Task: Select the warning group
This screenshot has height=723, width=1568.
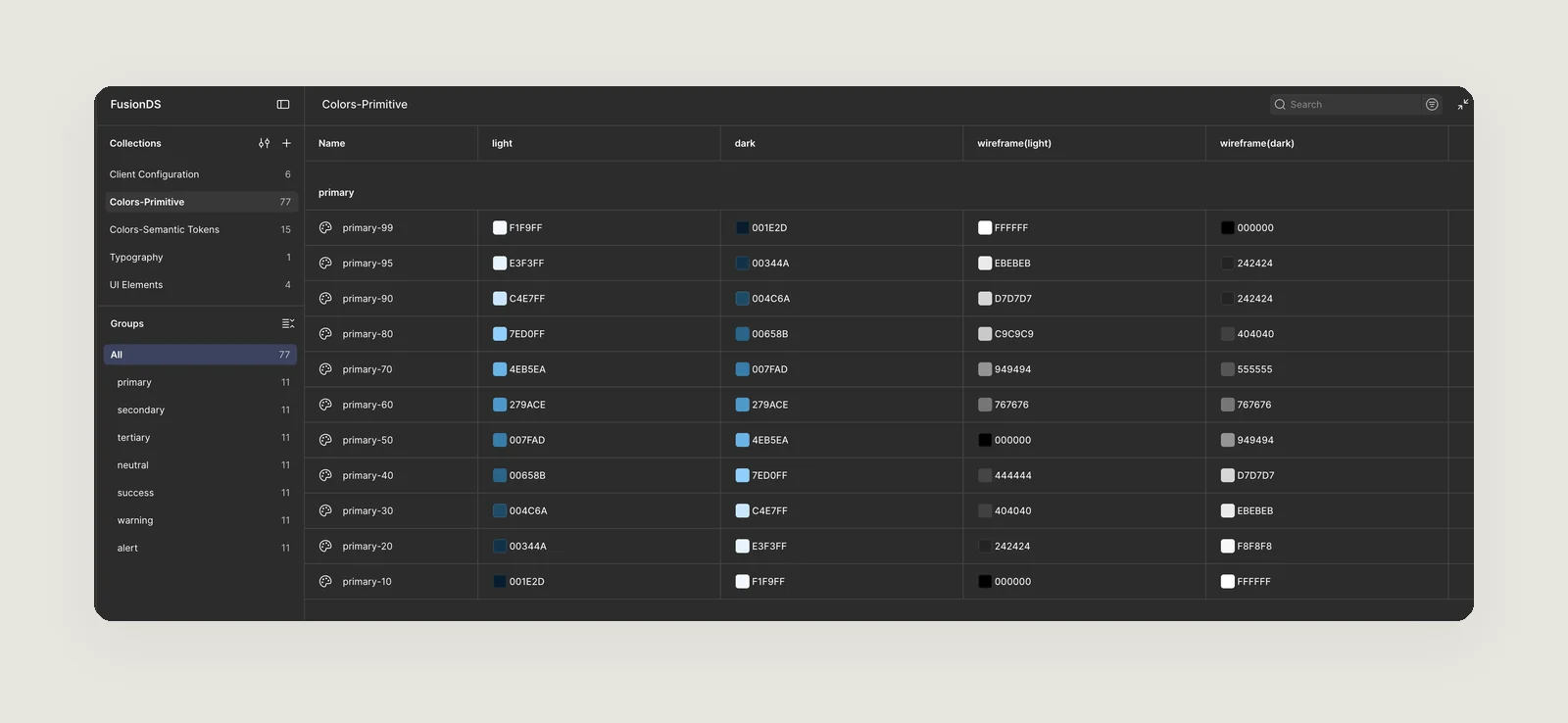Action: [200, 520]
